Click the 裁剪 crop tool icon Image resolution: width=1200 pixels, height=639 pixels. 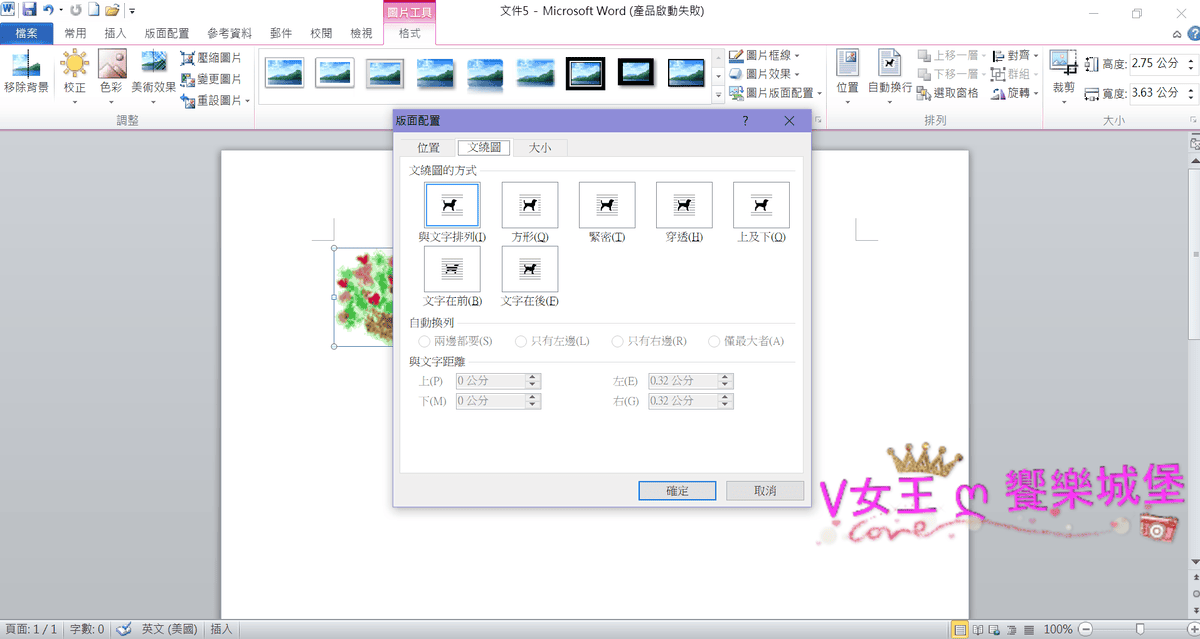(x=1063, y=65)
